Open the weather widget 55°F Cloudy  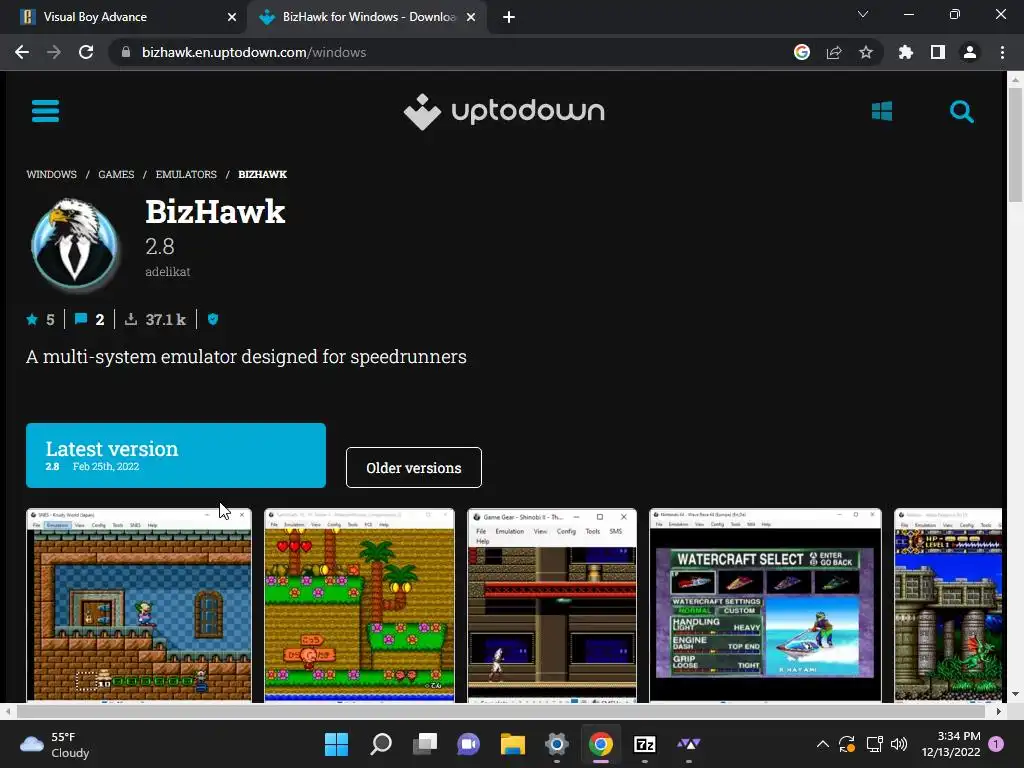55,744
